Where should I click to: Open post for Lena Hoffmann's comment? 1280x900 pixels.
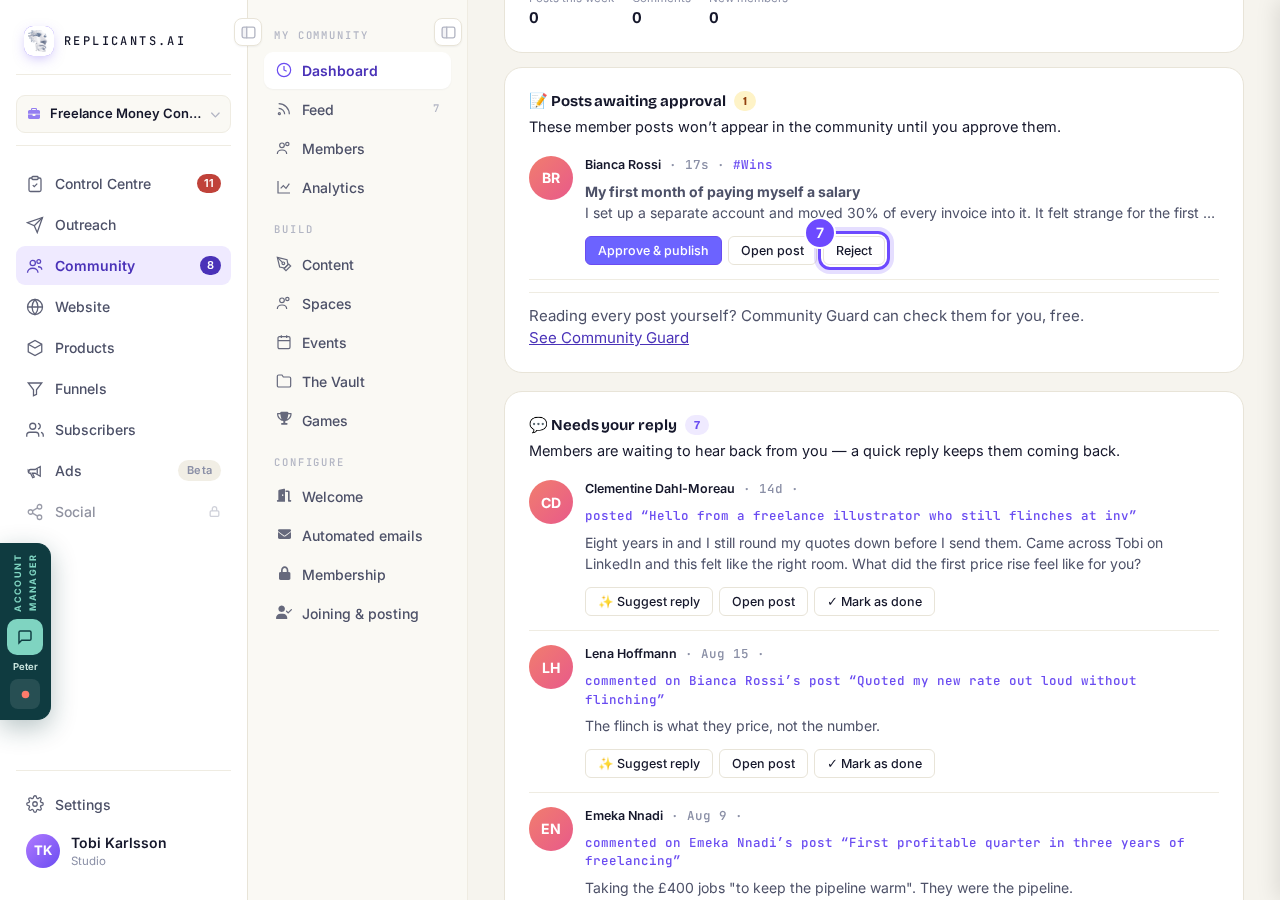763,764
